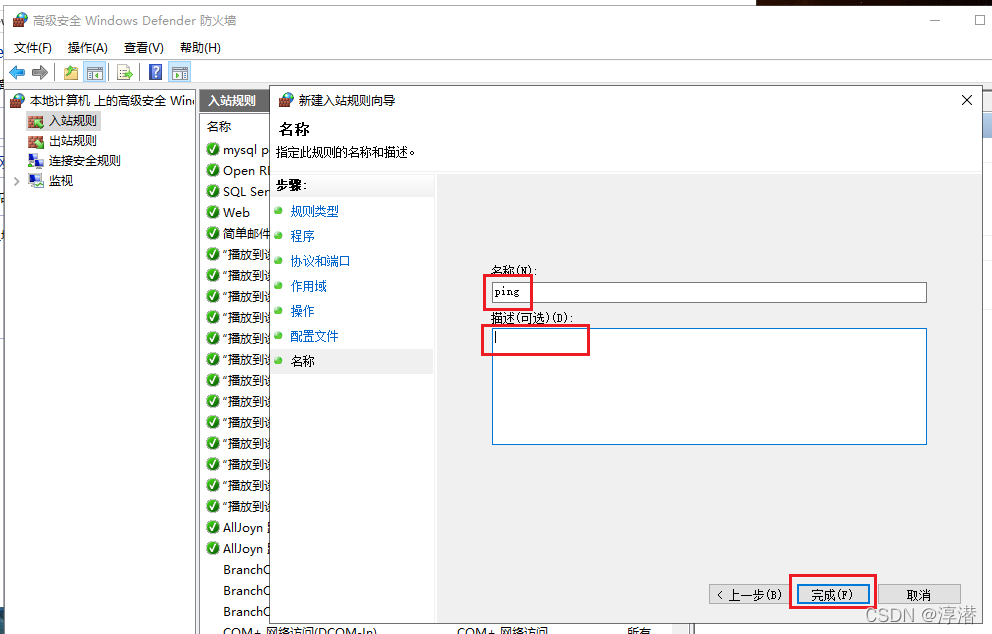Go to the 配置文件 wizard step

coord(314,336)
